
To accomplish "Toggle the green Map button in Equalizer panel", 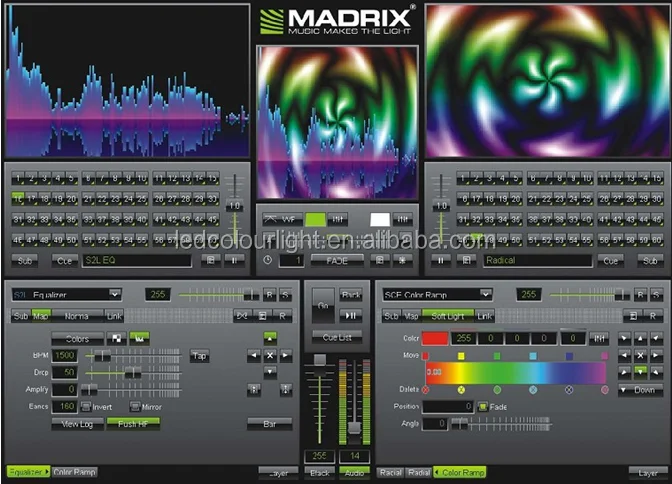I will 41,316.
